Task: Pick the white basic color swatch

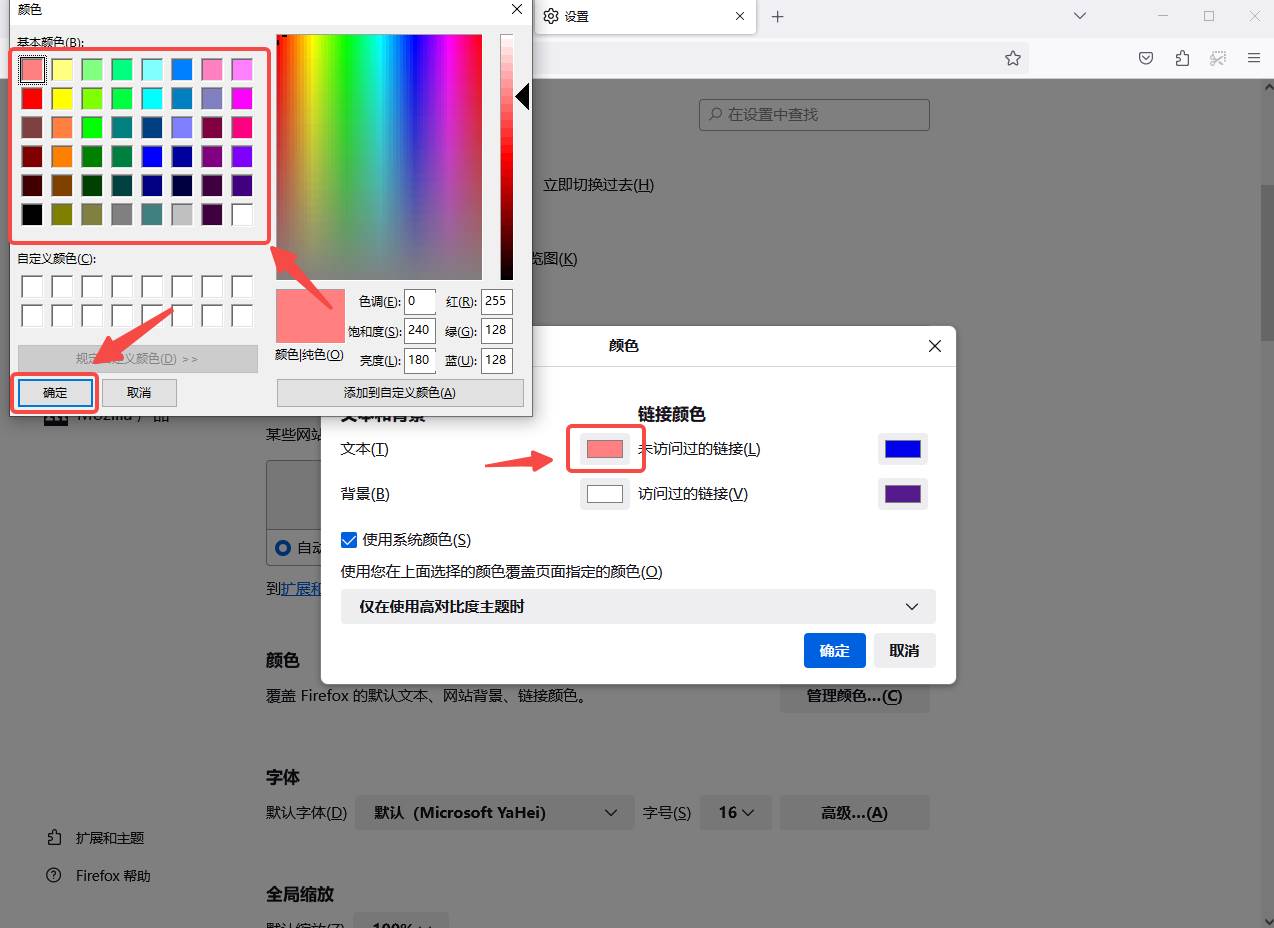Action: (242, 214)
